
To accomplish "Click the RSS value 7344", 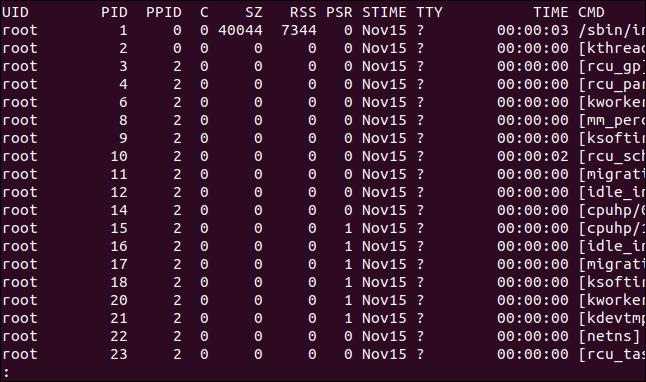I will coord(299,30).
